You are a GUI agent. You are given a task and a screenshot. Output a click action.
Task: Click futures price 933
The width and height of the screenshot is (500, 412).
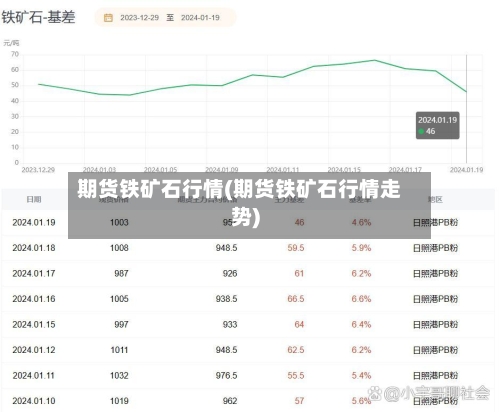click(x=230, y=325)
